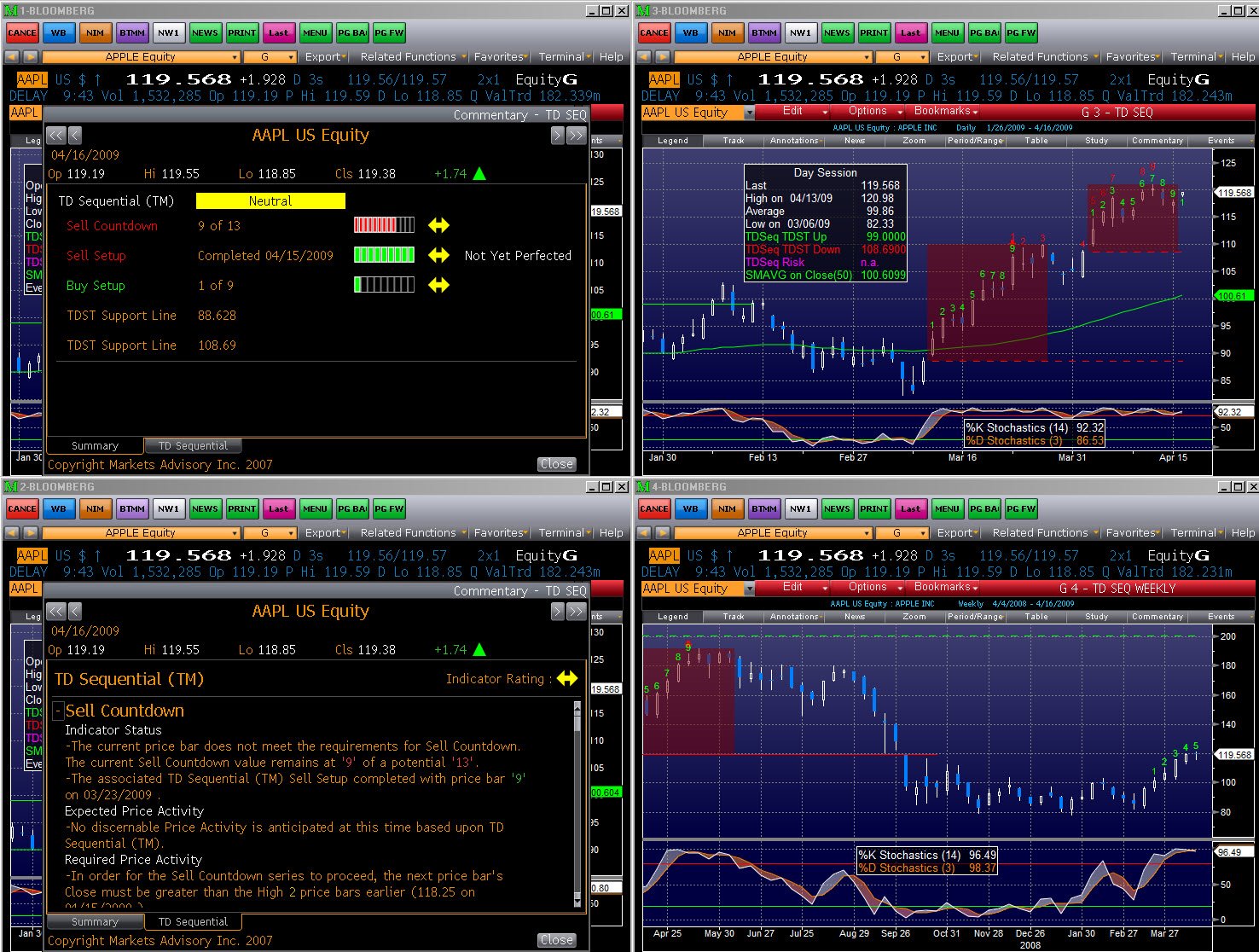Click the MENU key in 4-BLOOMBERG window
The image size is (1259, 952).
pyautogui.click(x=948, y=508)
